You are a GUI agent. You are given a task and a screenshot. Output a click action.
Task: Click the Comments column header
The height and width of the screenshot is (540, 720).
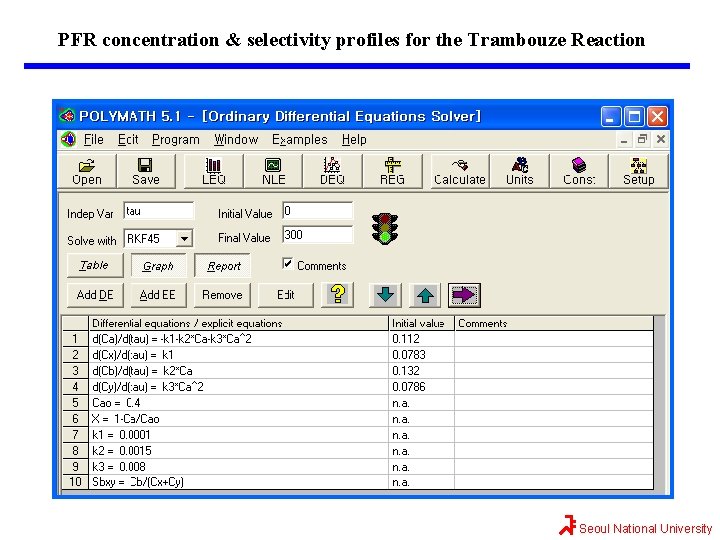pyautogui.click(x=554, y=323)
